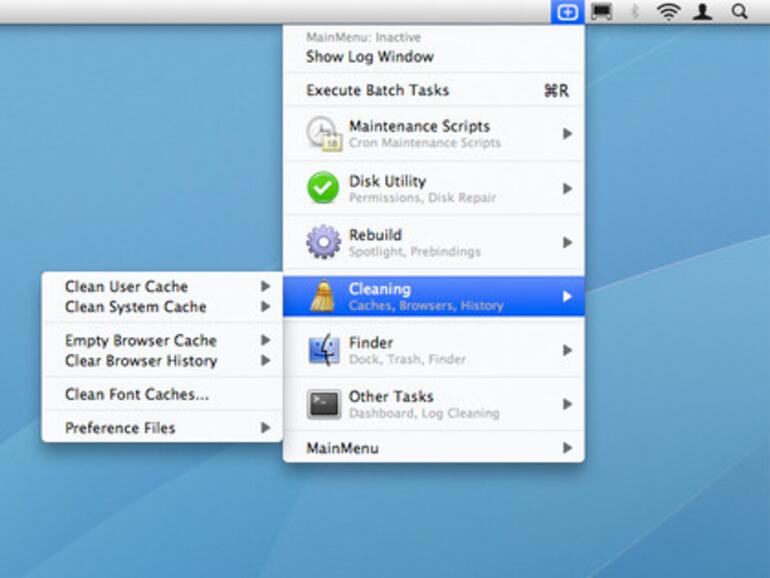Click the Cleaning menu item label

(380, 289)
